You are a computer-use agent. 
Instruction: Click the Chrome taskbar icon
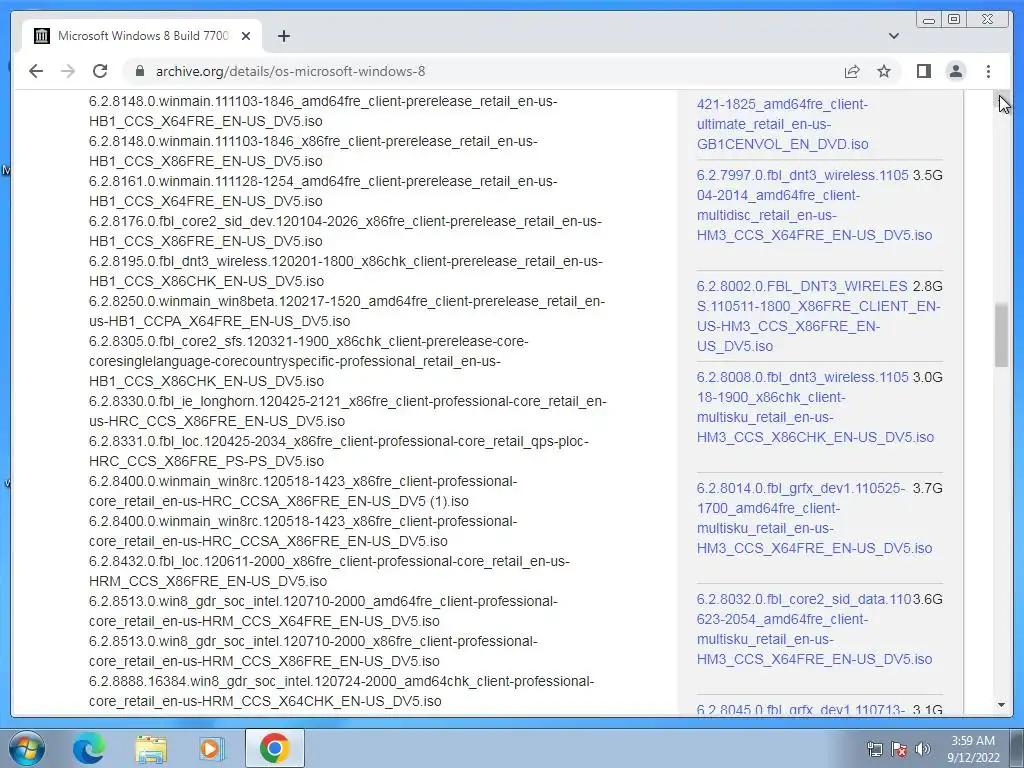pos(274,748)
